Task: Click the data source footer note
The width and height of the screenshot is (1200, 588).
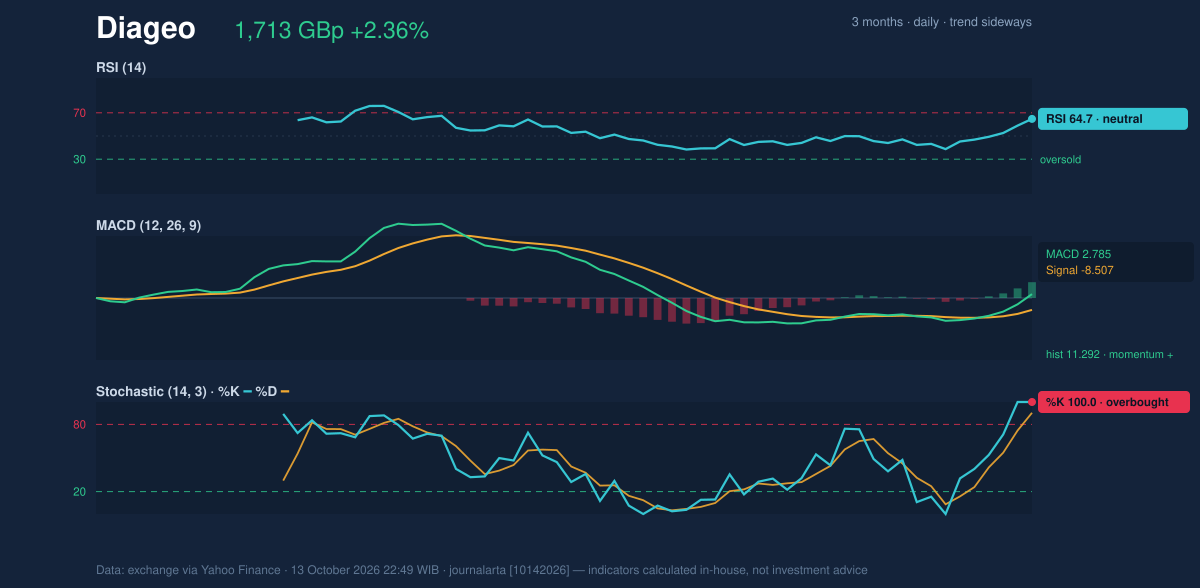Action: (482, 570)
